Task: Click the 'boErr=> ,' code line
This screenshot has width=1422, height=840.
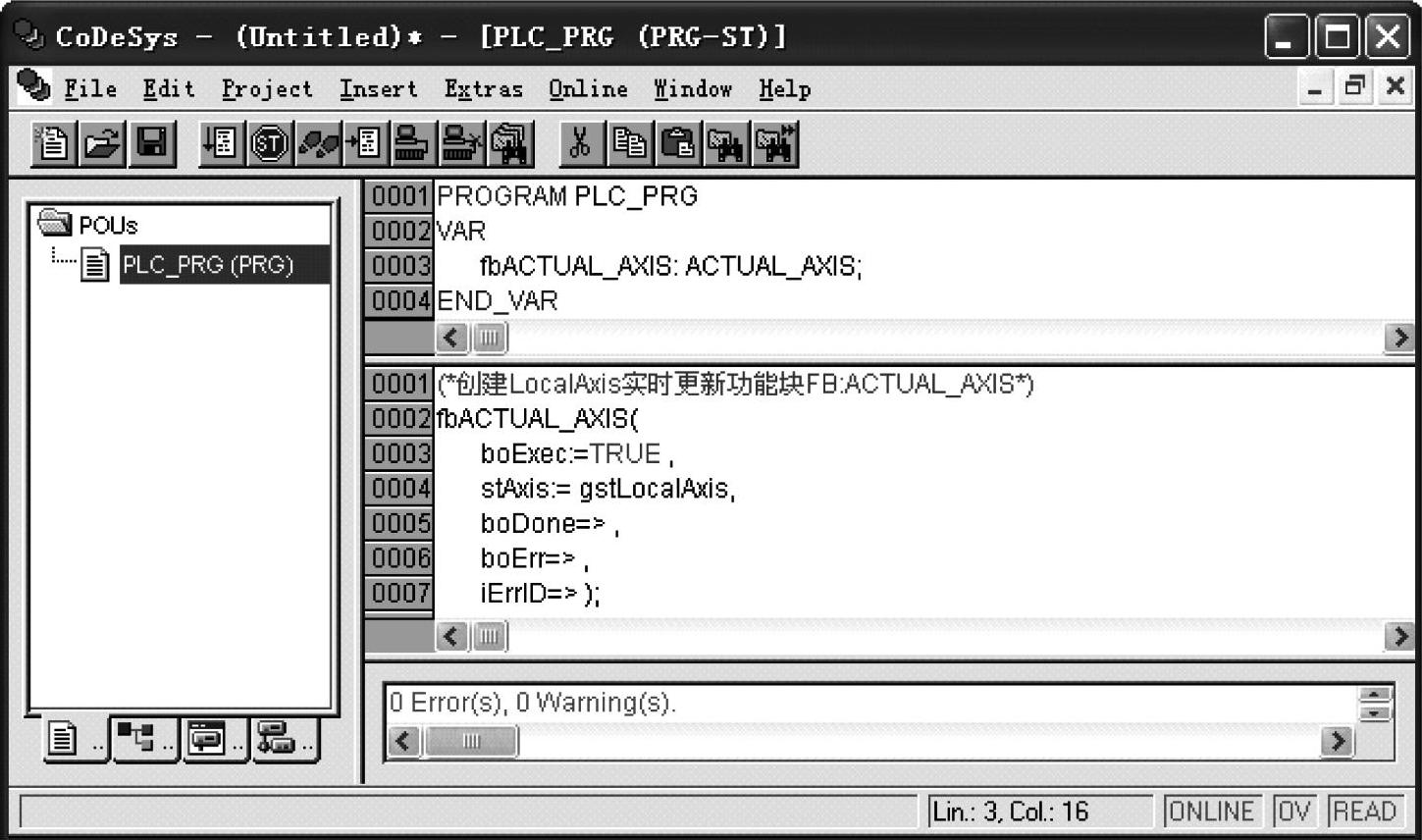Action: tap(535, 558)
